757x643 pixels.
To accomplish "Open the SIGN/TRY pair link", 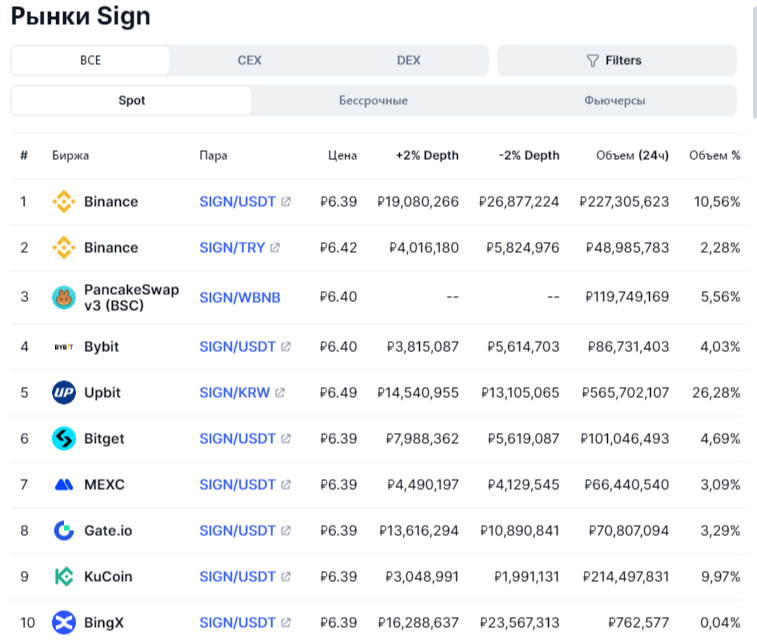I will coord(232,248).
